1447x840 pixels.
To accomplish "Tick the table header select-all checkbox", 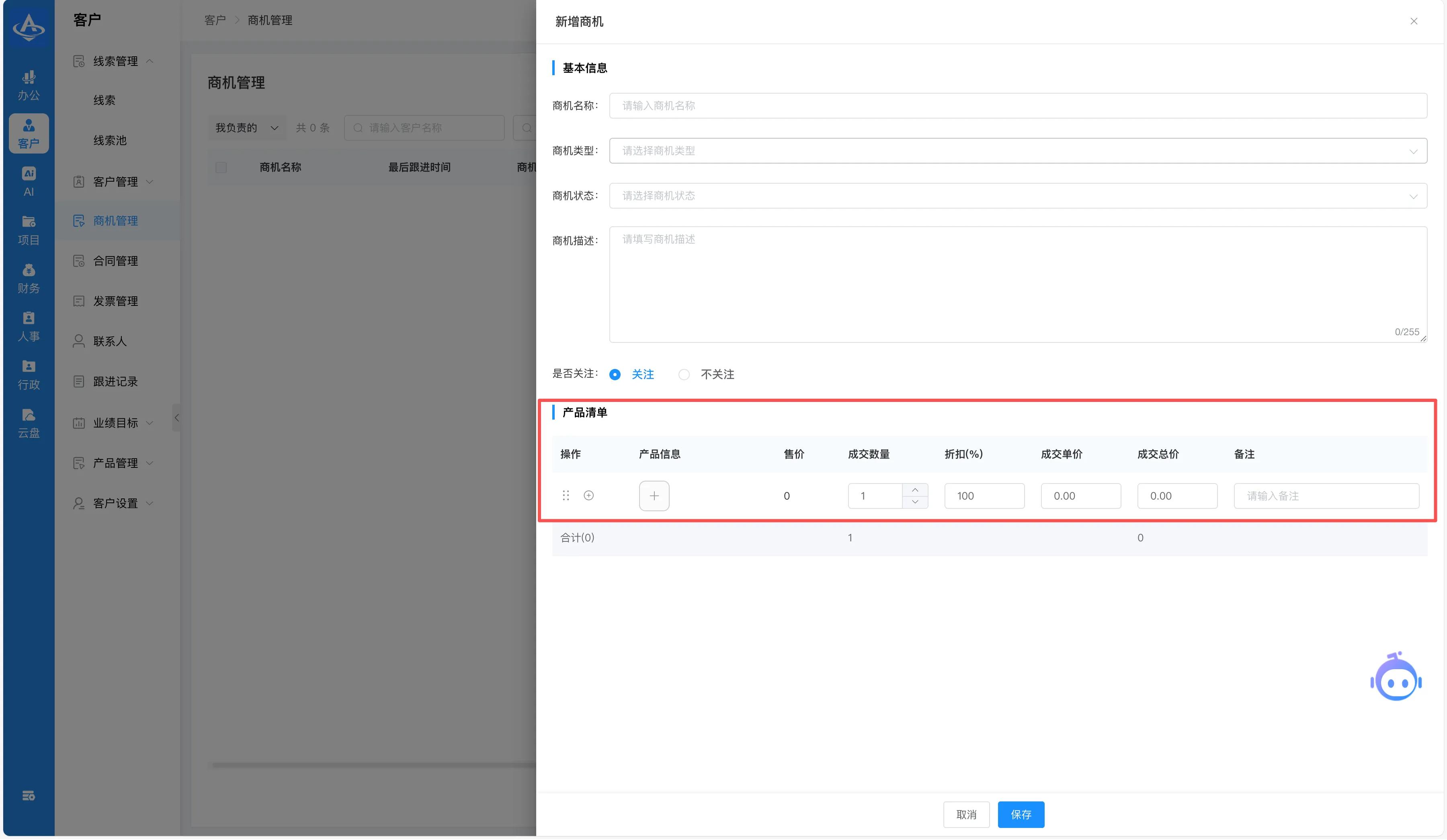I will [221, 167].
